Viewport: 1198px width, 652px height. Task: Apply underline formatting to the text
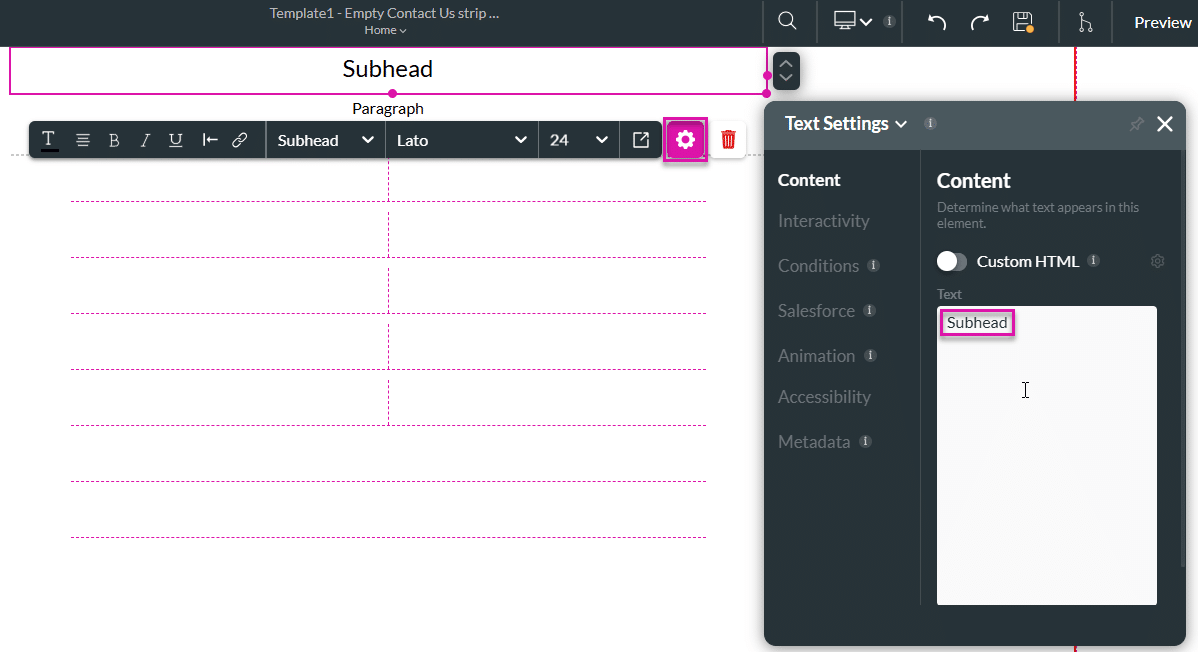175,139
